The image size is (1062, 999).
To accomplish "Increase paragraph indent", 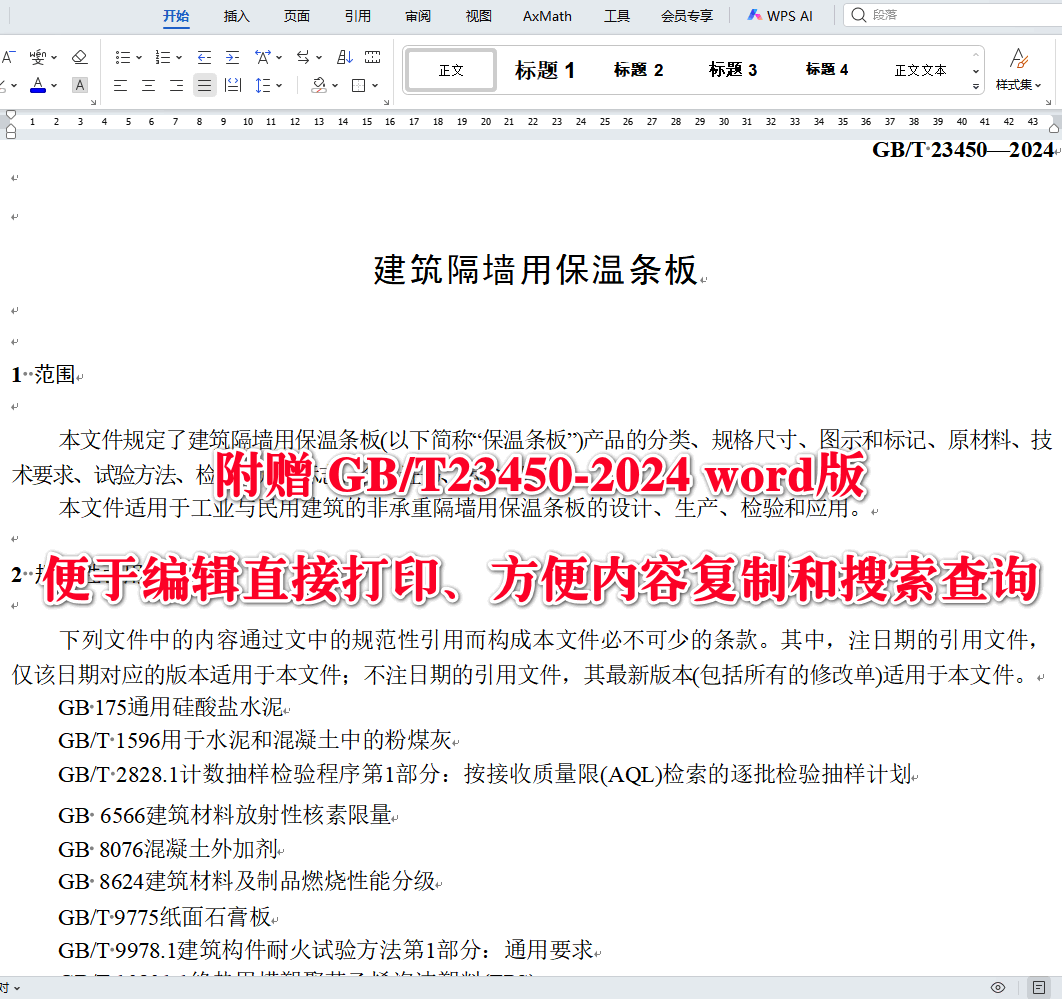I will 232,56.
